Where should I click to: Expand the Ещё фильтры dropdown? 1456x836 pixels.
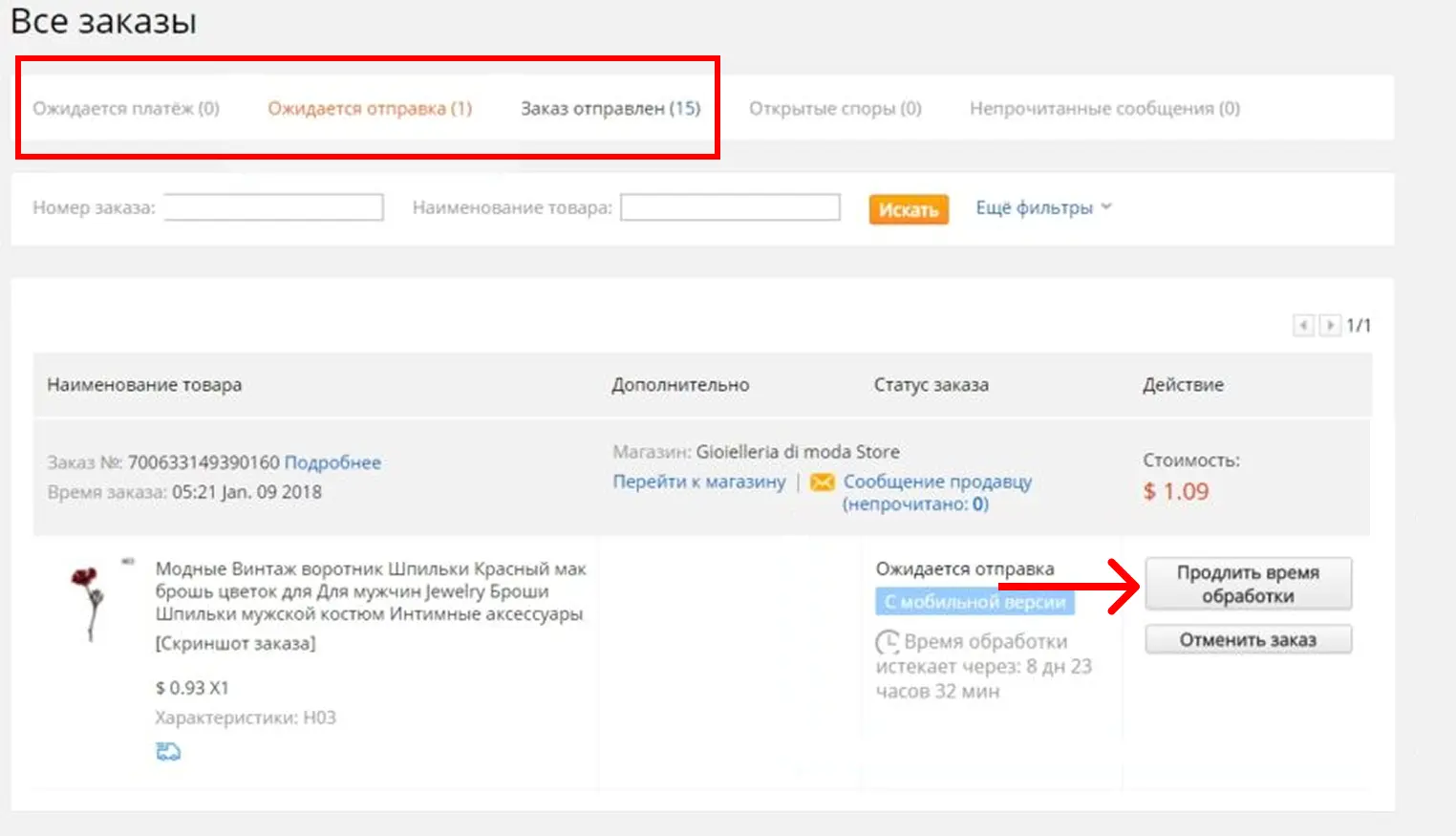pos(1043,207)
